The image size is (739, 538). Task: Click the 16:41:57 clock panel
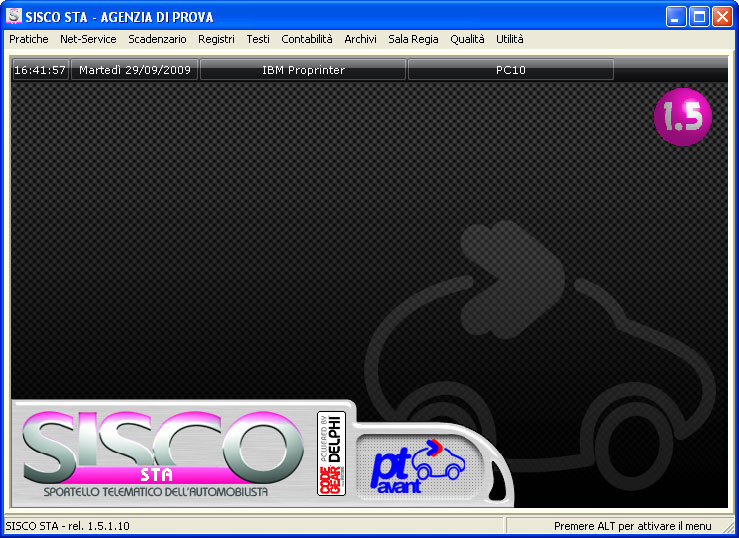pyautogui.click(x=40, y=70)
